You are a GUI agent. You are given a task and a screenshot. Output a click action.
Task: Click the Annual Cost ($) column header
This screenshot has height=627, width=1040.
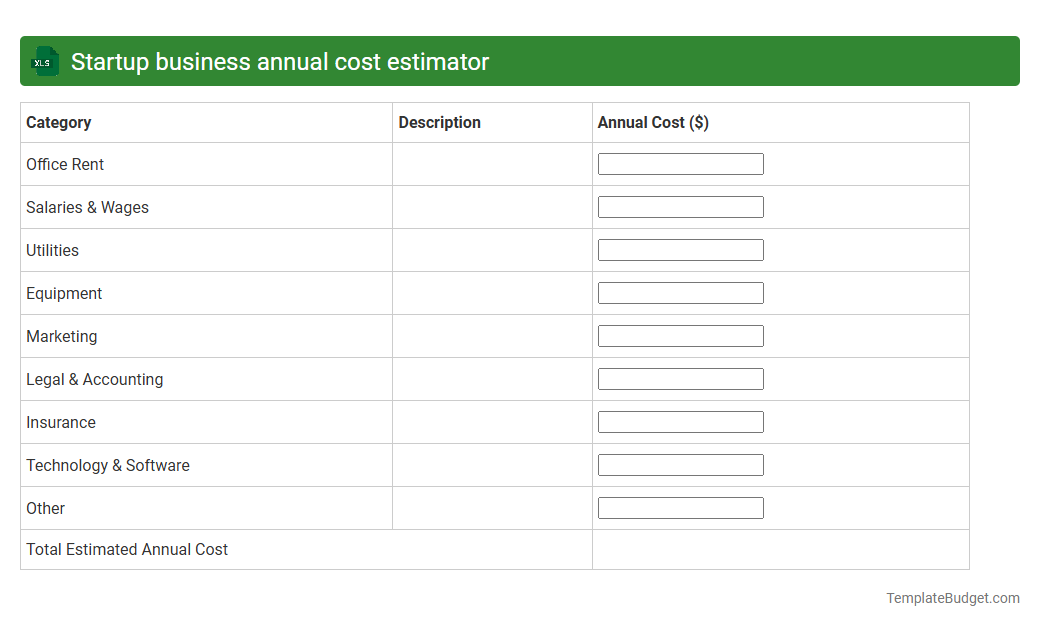pos(651,122)
